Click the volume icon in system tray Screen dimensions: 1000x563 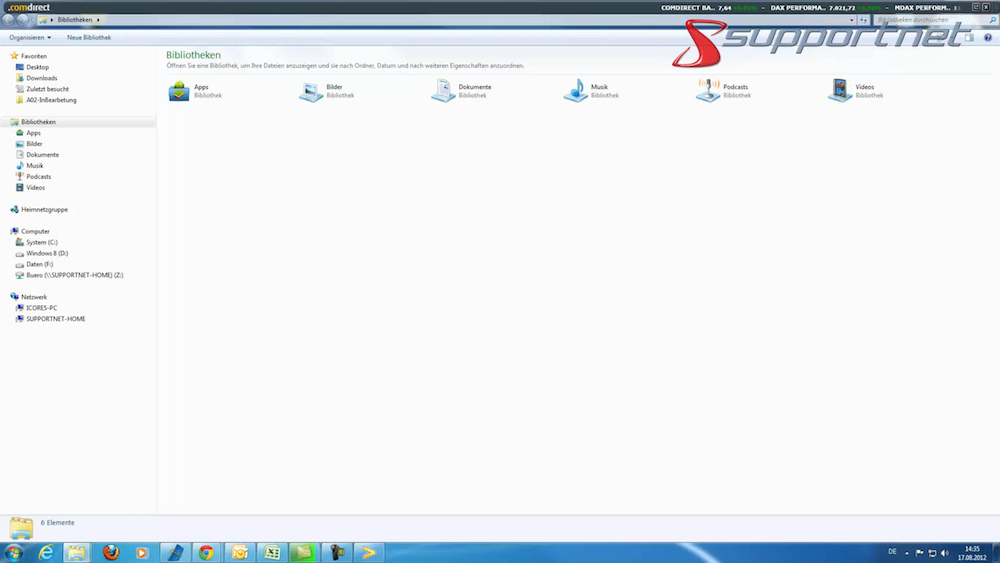945,553
